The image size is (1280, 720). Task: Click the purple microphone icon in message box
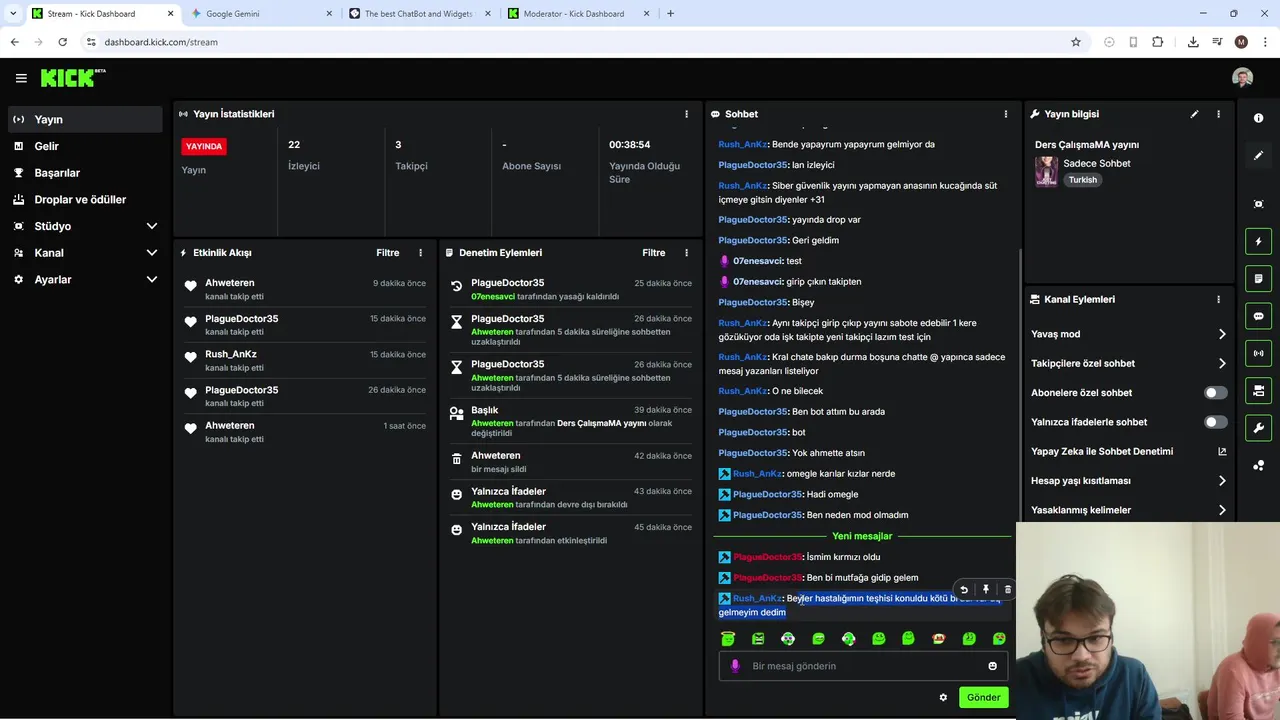(x=735, y=666)
